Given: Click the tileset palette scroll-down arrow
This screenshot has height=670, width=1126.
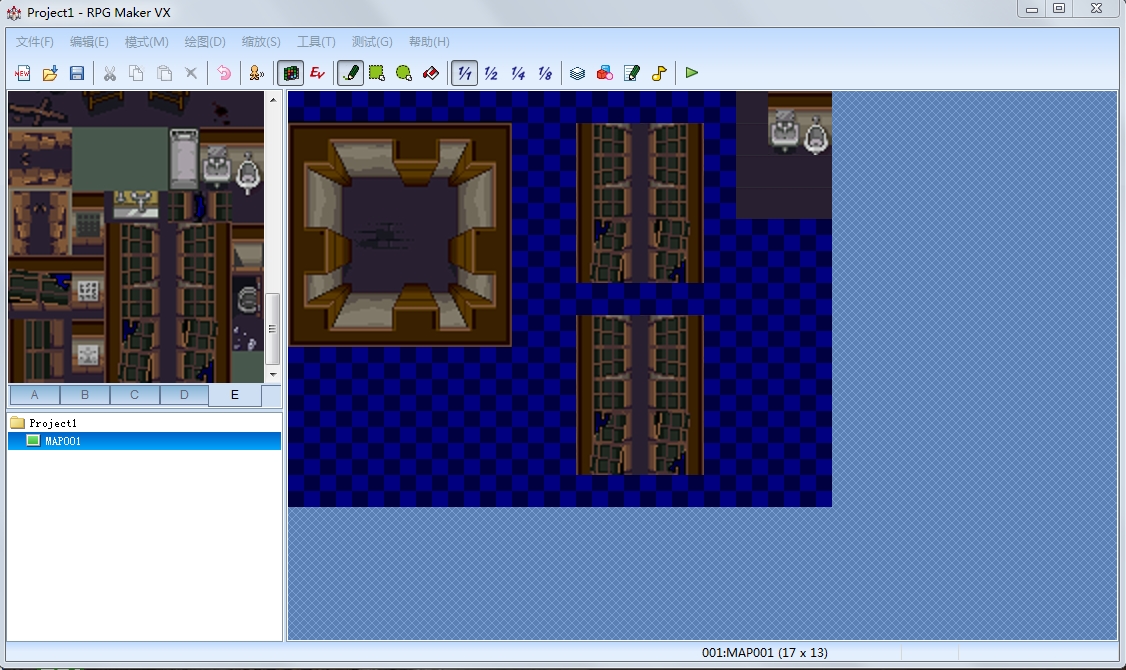Looking at the screenshot, I should (x=273, y=374).
